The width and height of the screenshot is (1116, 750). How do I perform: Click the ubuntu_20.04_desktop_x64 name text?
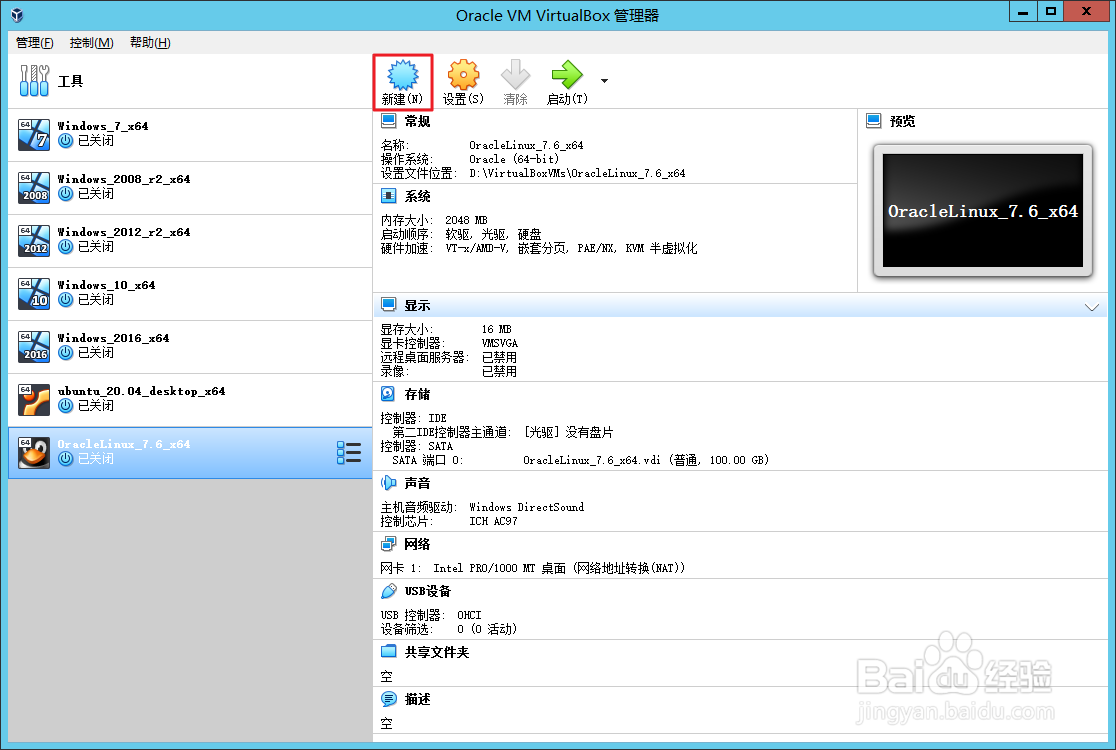[141, 391]
